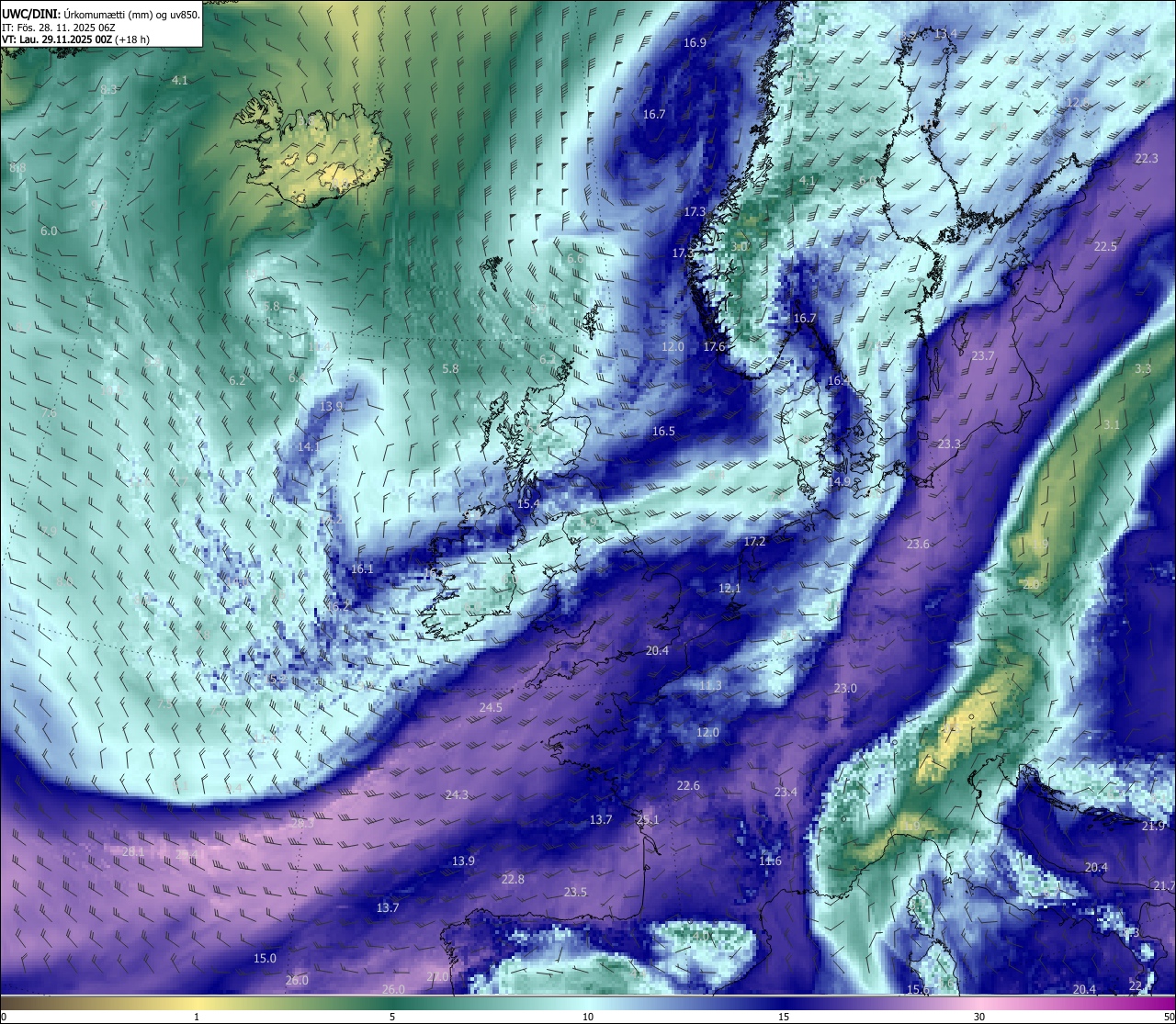Select the 6.0 value west of Iceland
This screenshot has width=1176, height=1024.
point(49,231)
